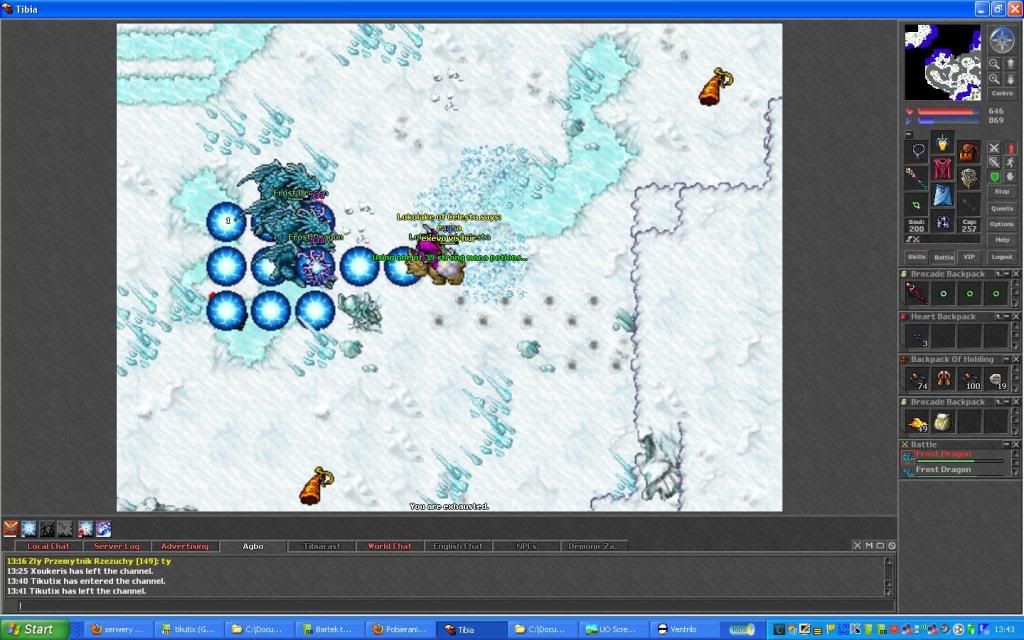
Task: Minimize the second Brocade Backpack container
Action: click(1006, 402)
